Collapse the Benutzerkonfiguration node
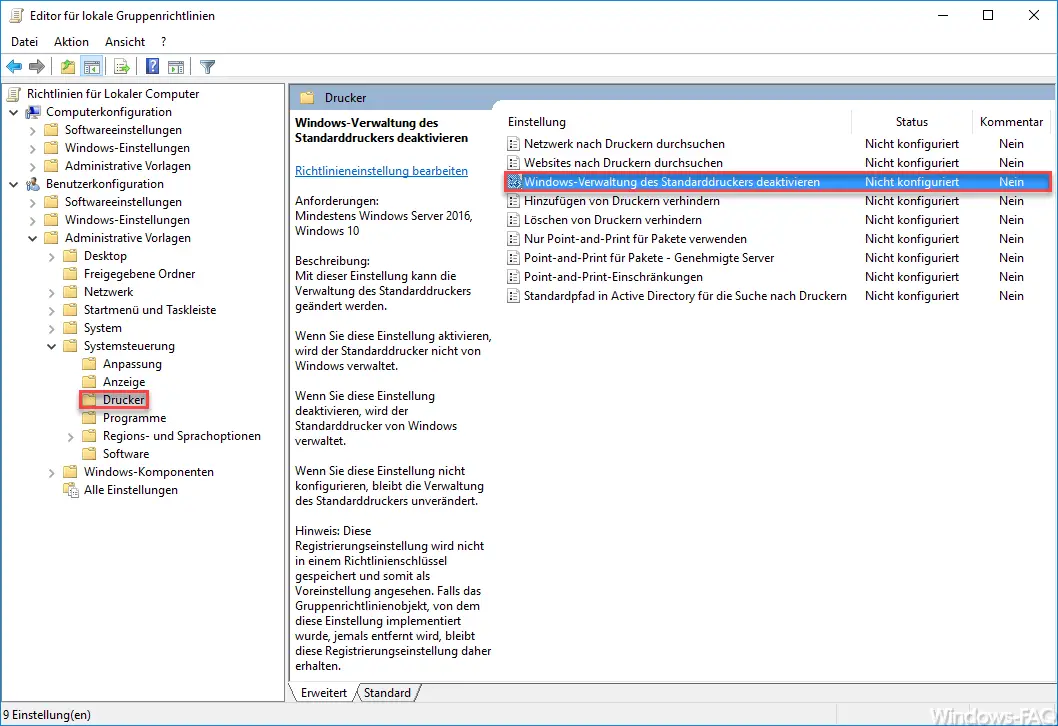Image resolution: width=1058 pixels, height=726 pixels. click(x=13, y=184)
